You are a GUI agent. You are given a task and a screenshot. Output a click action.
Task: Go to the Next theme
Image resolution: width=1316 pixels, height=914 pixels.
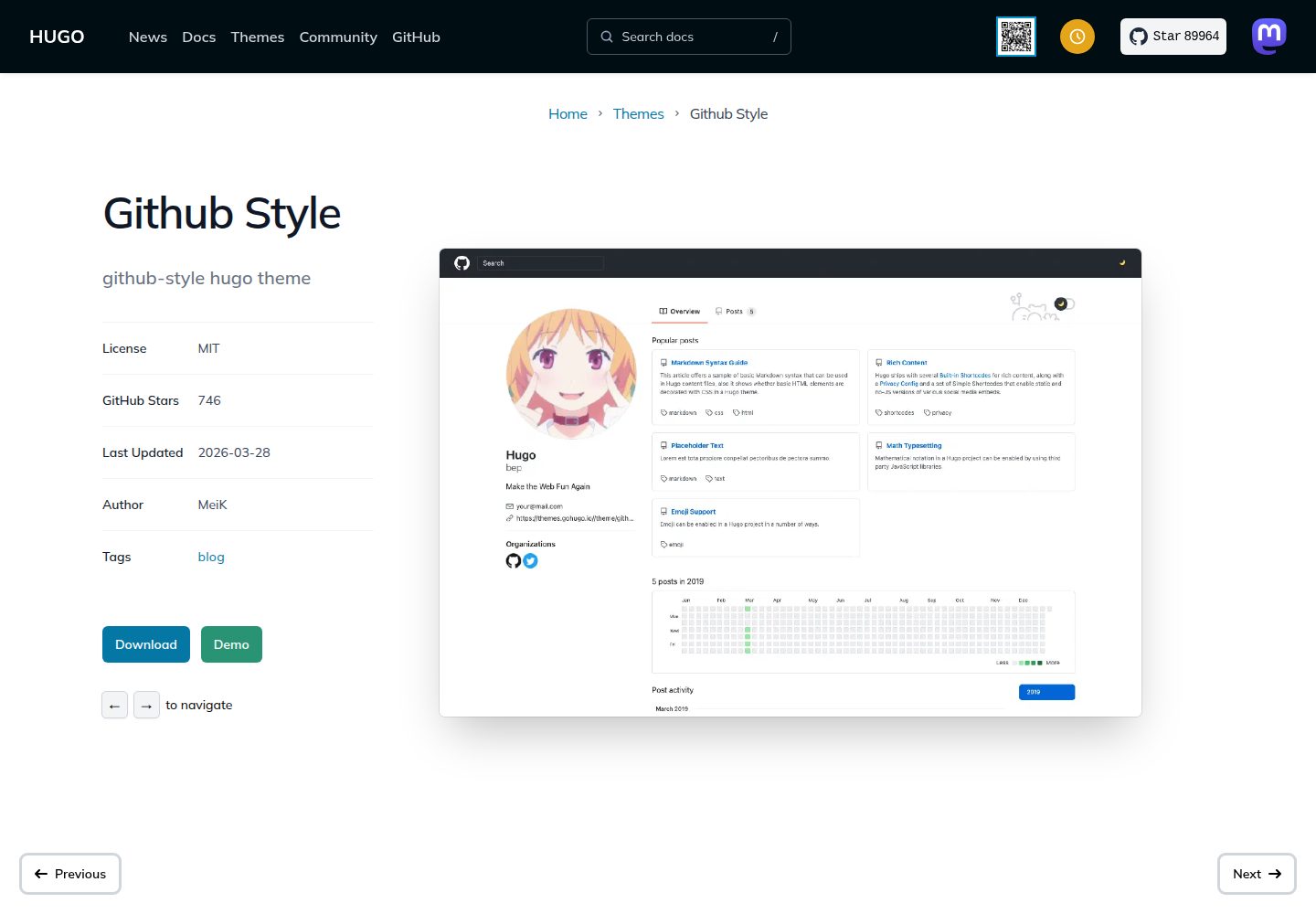[1257, 874]
